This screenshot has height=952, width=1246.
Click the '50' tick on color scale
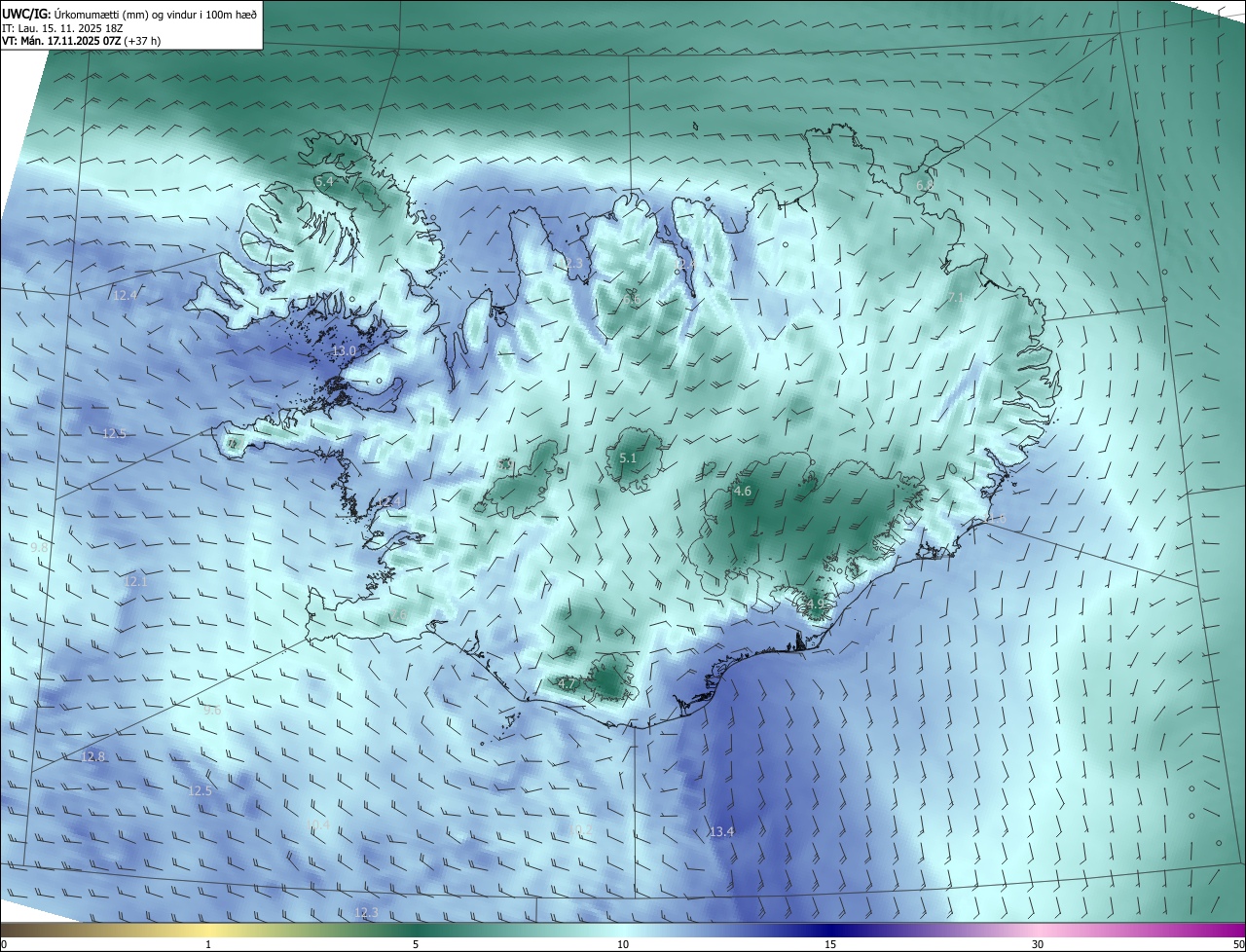[x=1238, y=944]
